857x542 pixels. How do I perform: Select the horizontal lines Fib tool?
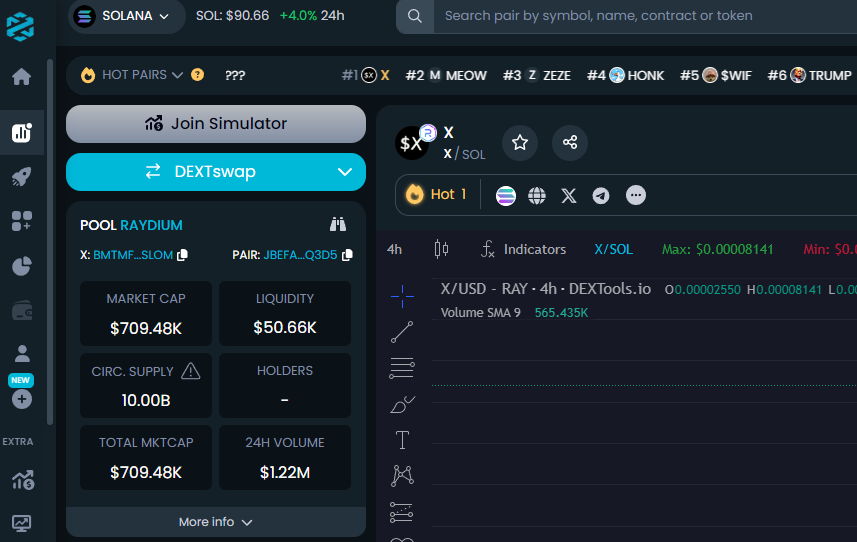[x=402, y=368]
